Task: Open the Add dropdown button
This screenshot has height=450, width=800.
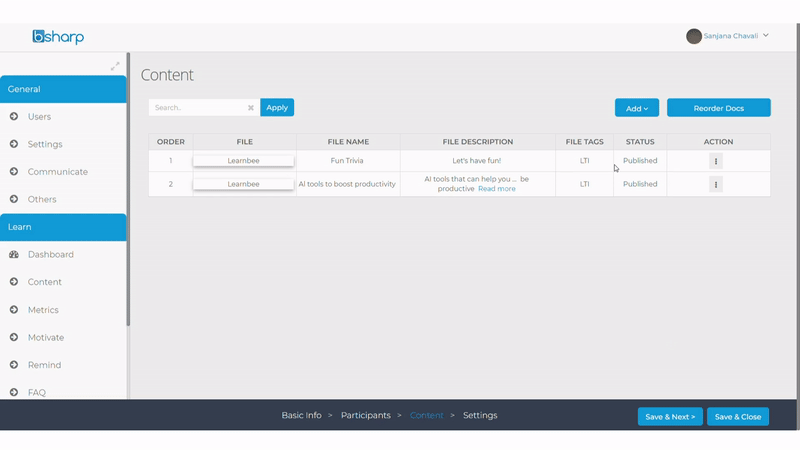Action: (x=637, y=108)
